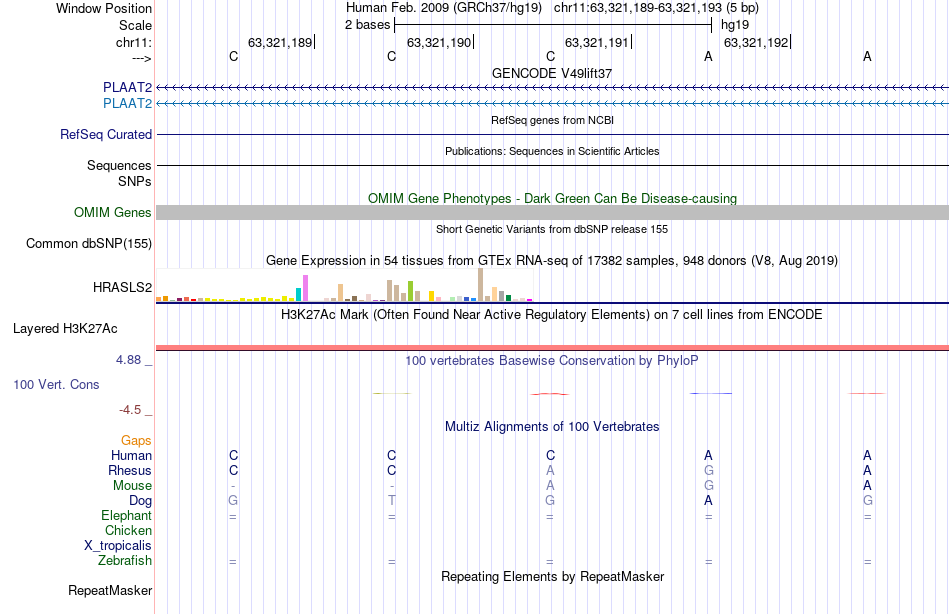Click Repeating Elements by RepeatMasker title
The image size is (950, 614).
pyautogui.click(x=553, y=576)
